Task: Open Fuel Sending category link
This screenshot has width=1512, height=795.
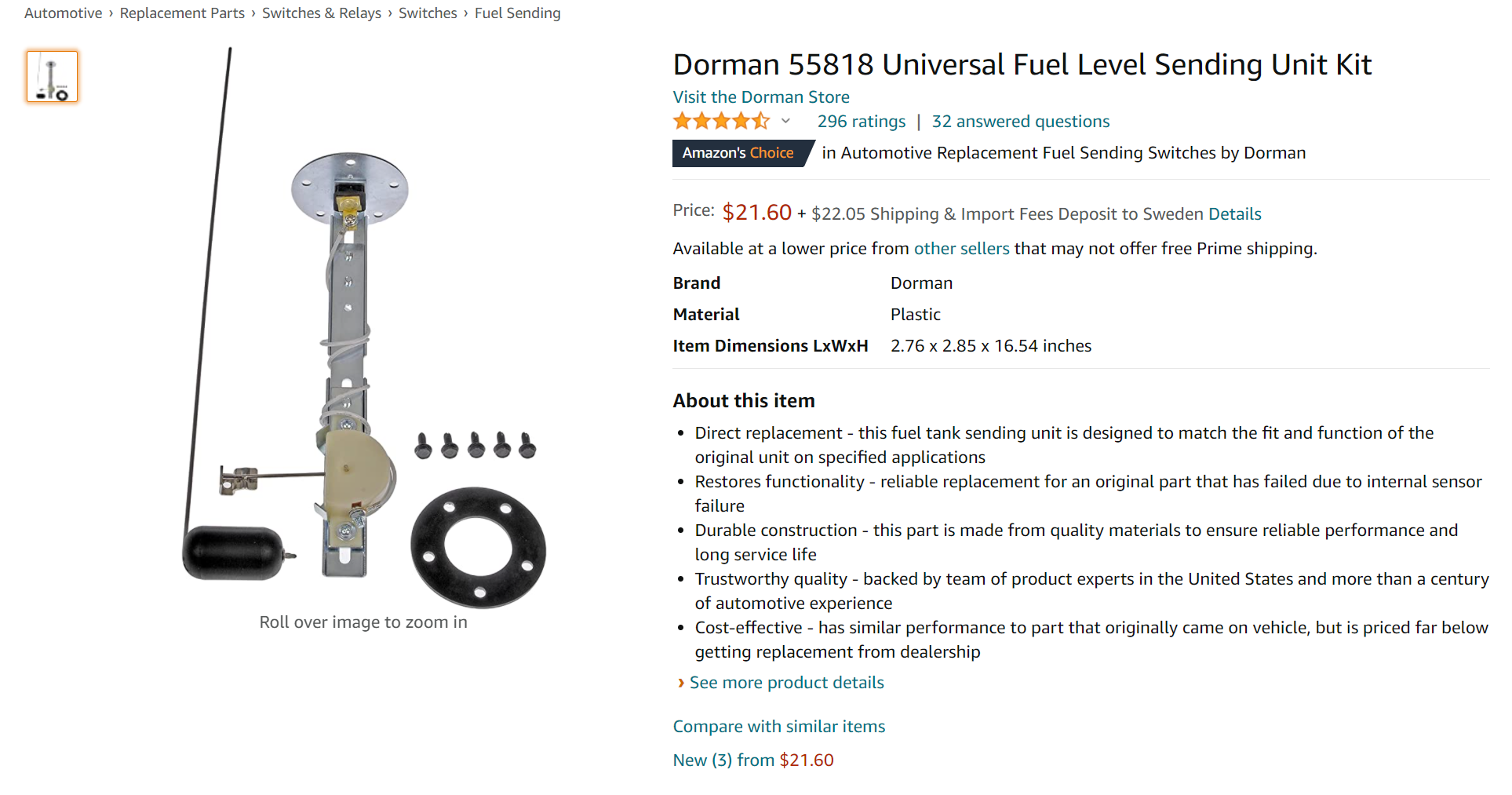Action: click(518, 13)
